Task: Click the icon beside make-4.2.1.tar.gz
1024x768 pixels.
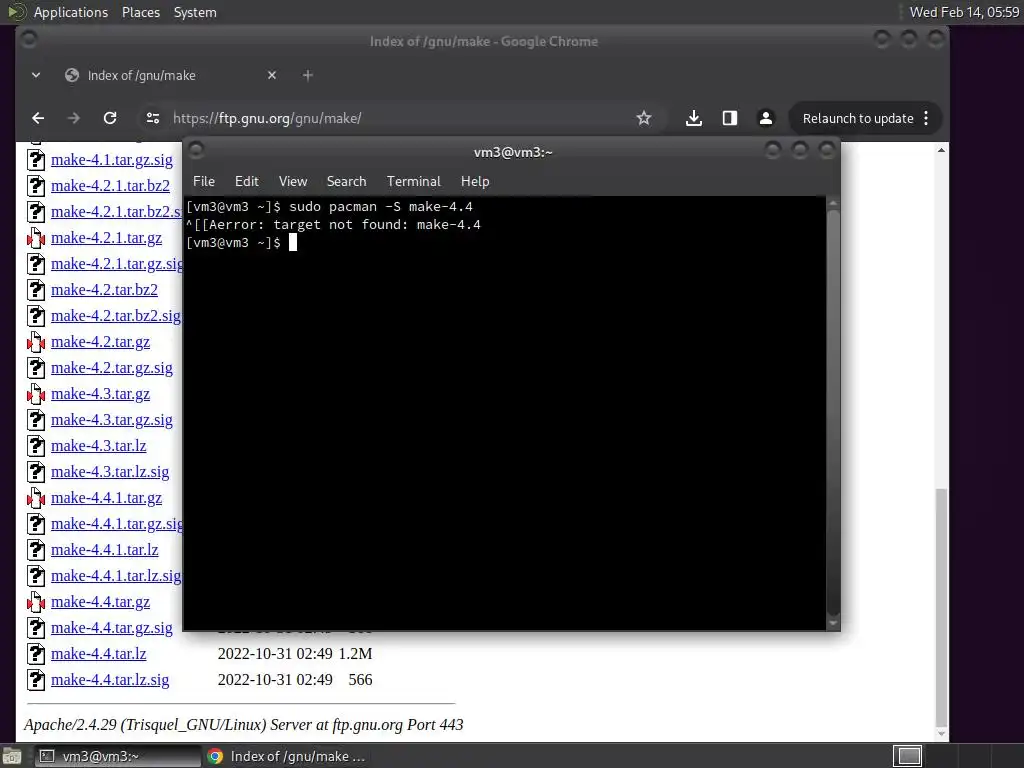Action: pos(36,238)
